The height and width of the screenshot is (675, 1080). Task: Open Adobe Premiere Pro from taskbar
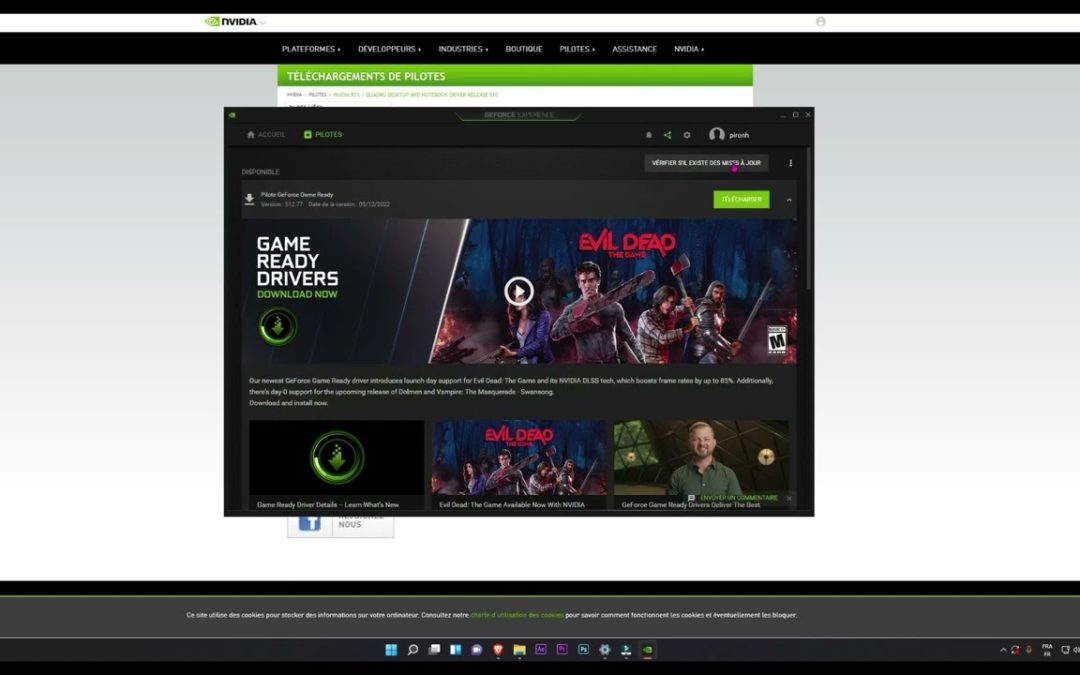pos(562,650)
